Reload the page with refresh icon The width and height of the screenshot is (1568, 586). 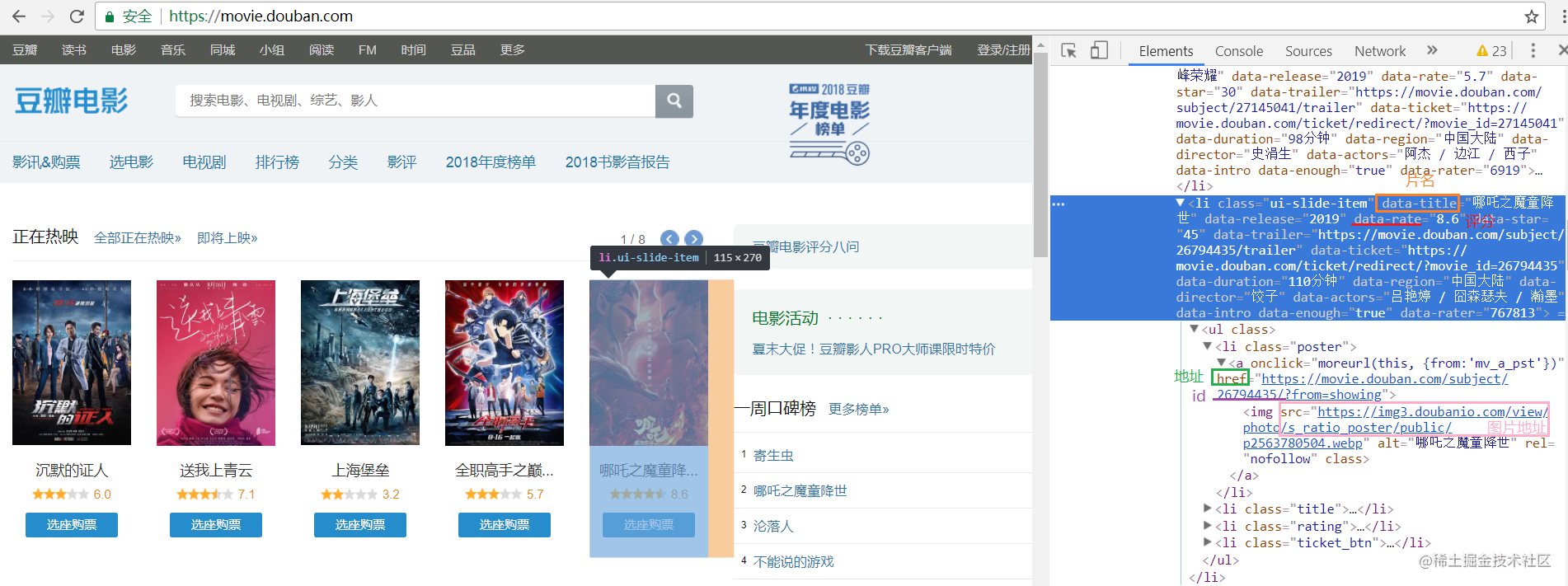[x=77, y=16]
